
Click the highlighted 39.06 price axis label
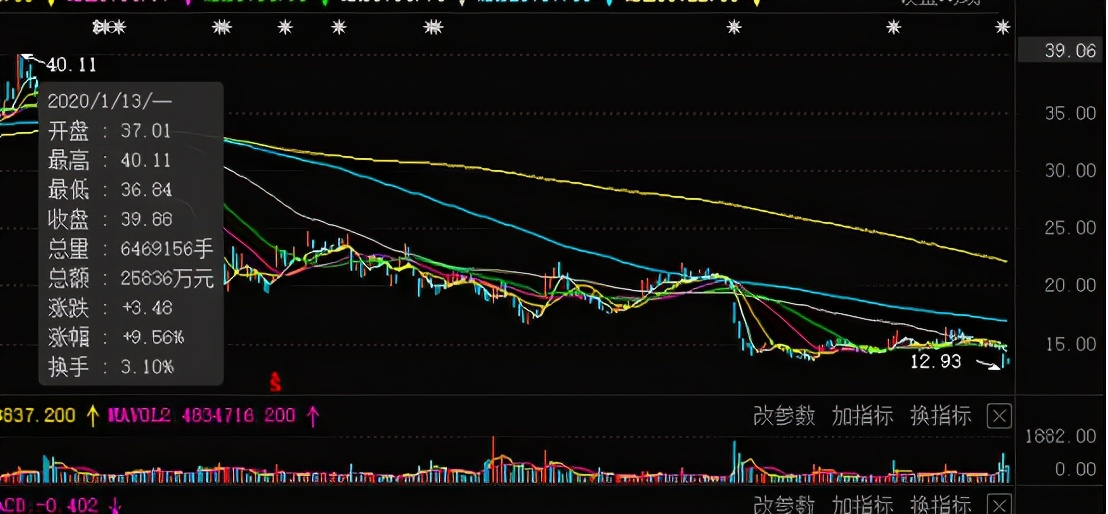tap(1060, 51)
